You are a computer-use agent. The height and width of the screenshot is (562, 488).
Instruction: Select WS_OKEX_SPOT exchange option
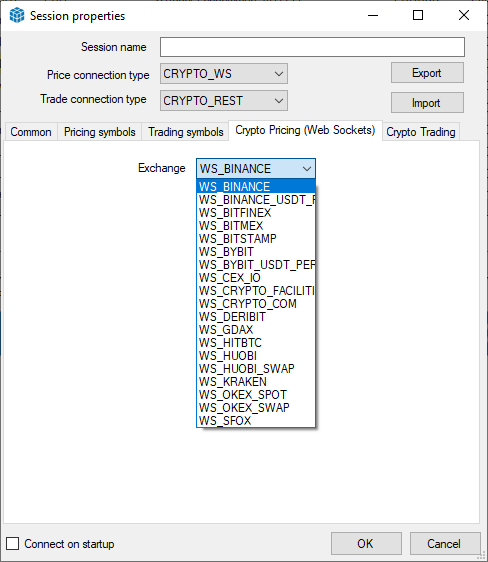click(256, 395)
